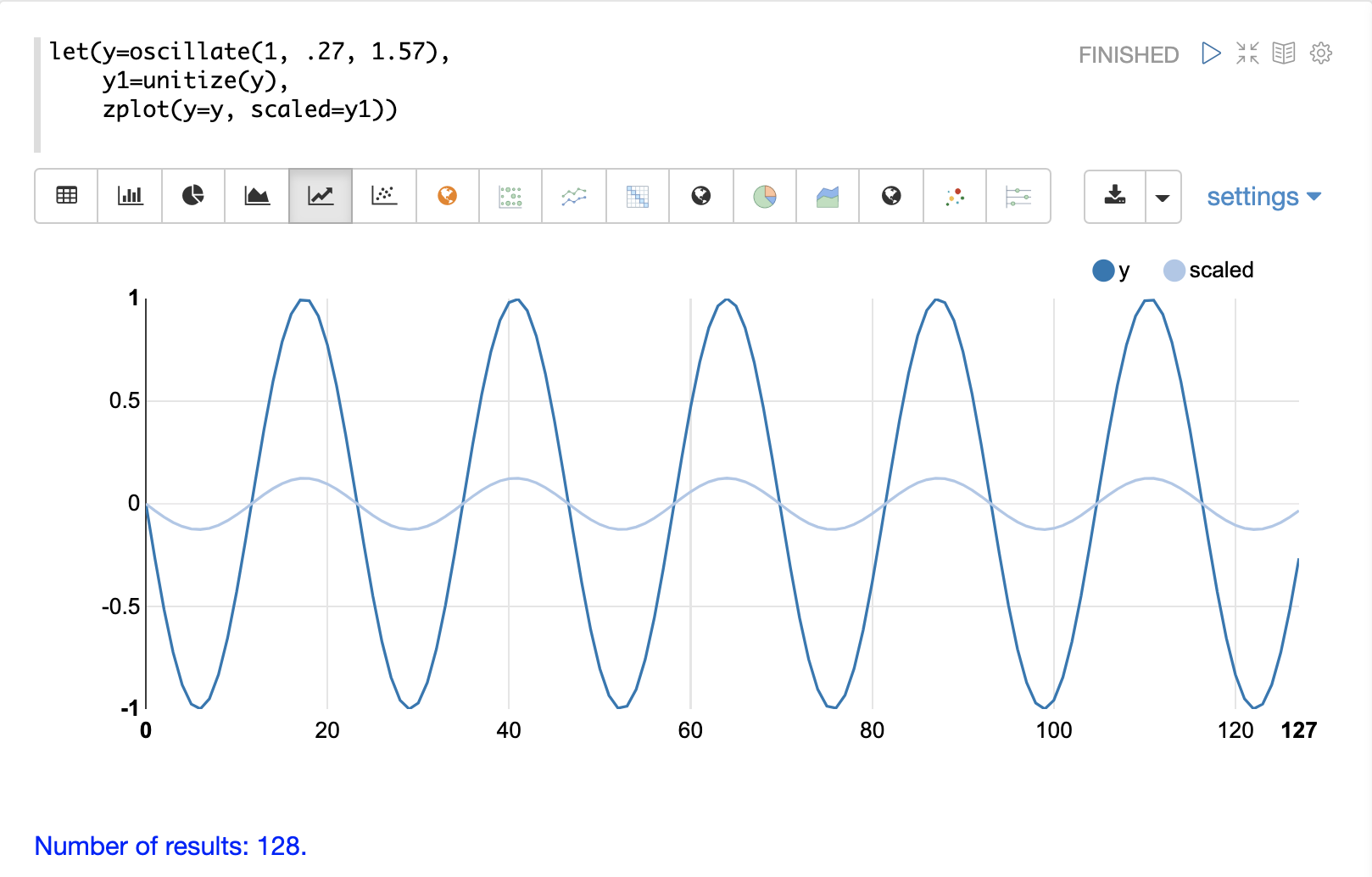Toggle the 'scaled' series in legend
Image resolution: width=1372 pixels, height=877 pixels.
1209,271
